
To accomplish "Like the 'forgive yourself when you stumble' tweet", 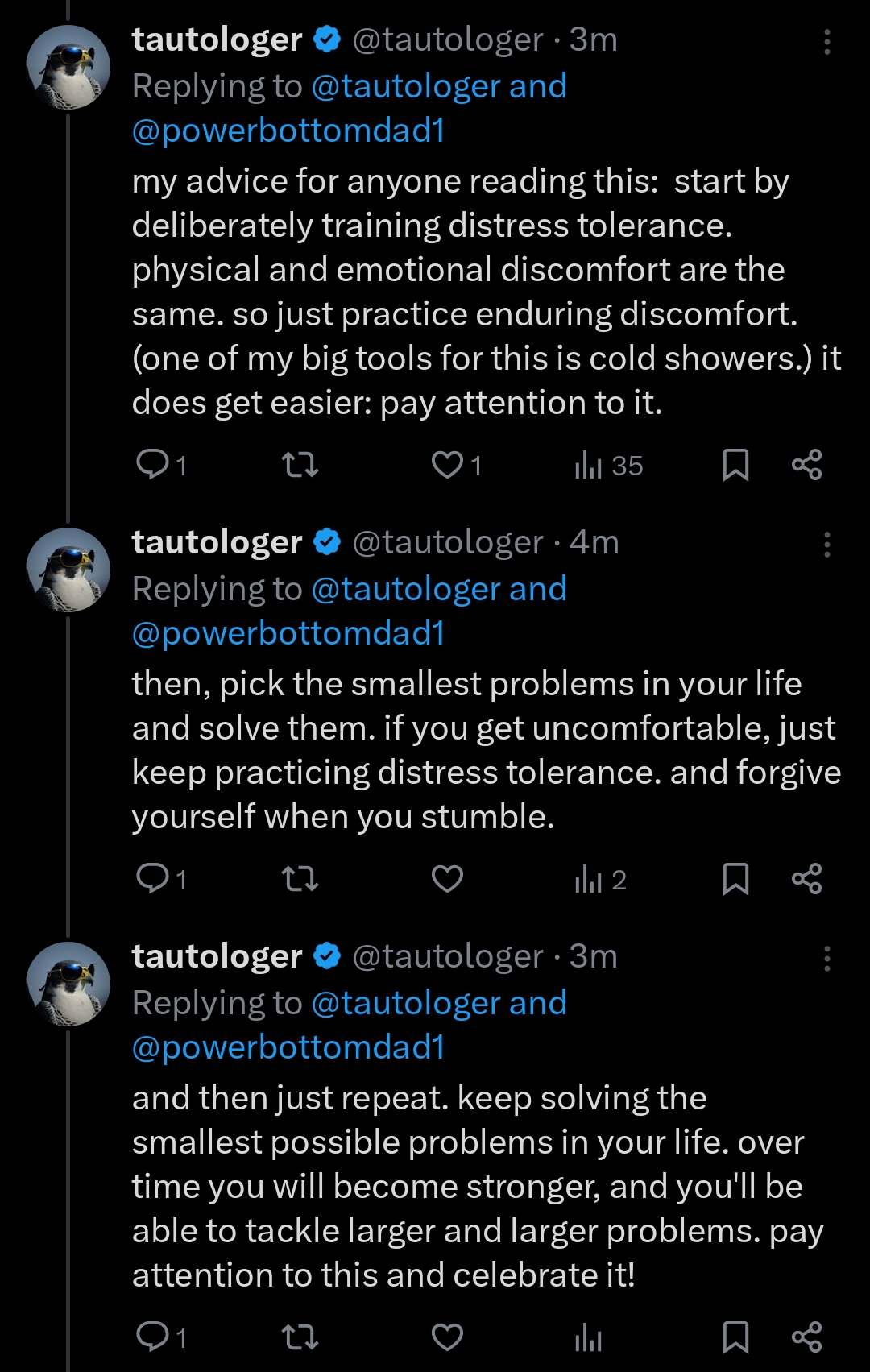I will click(x=447, y=879).
